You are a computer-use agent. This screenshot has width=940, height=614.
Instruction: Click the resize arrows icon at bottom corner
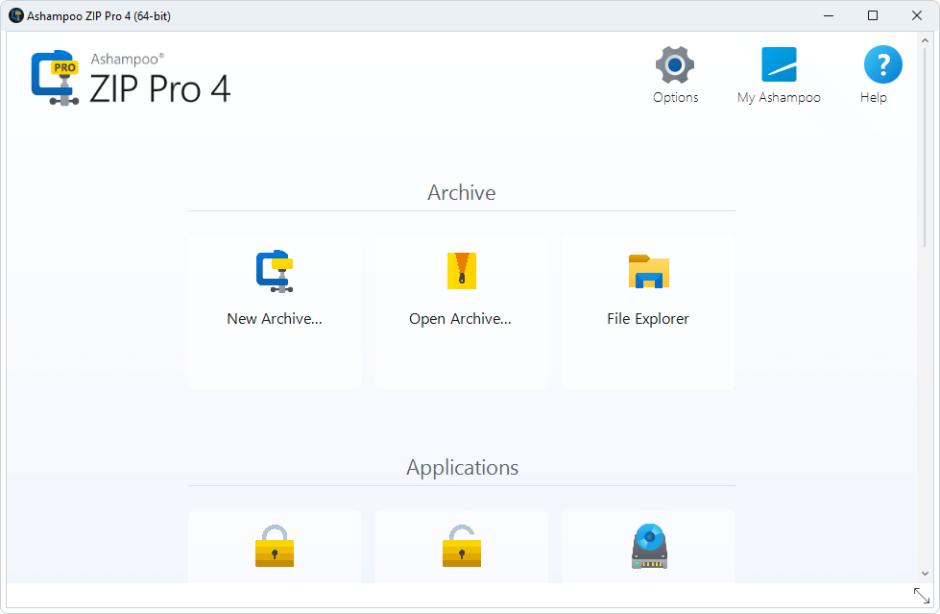[921, 595]
